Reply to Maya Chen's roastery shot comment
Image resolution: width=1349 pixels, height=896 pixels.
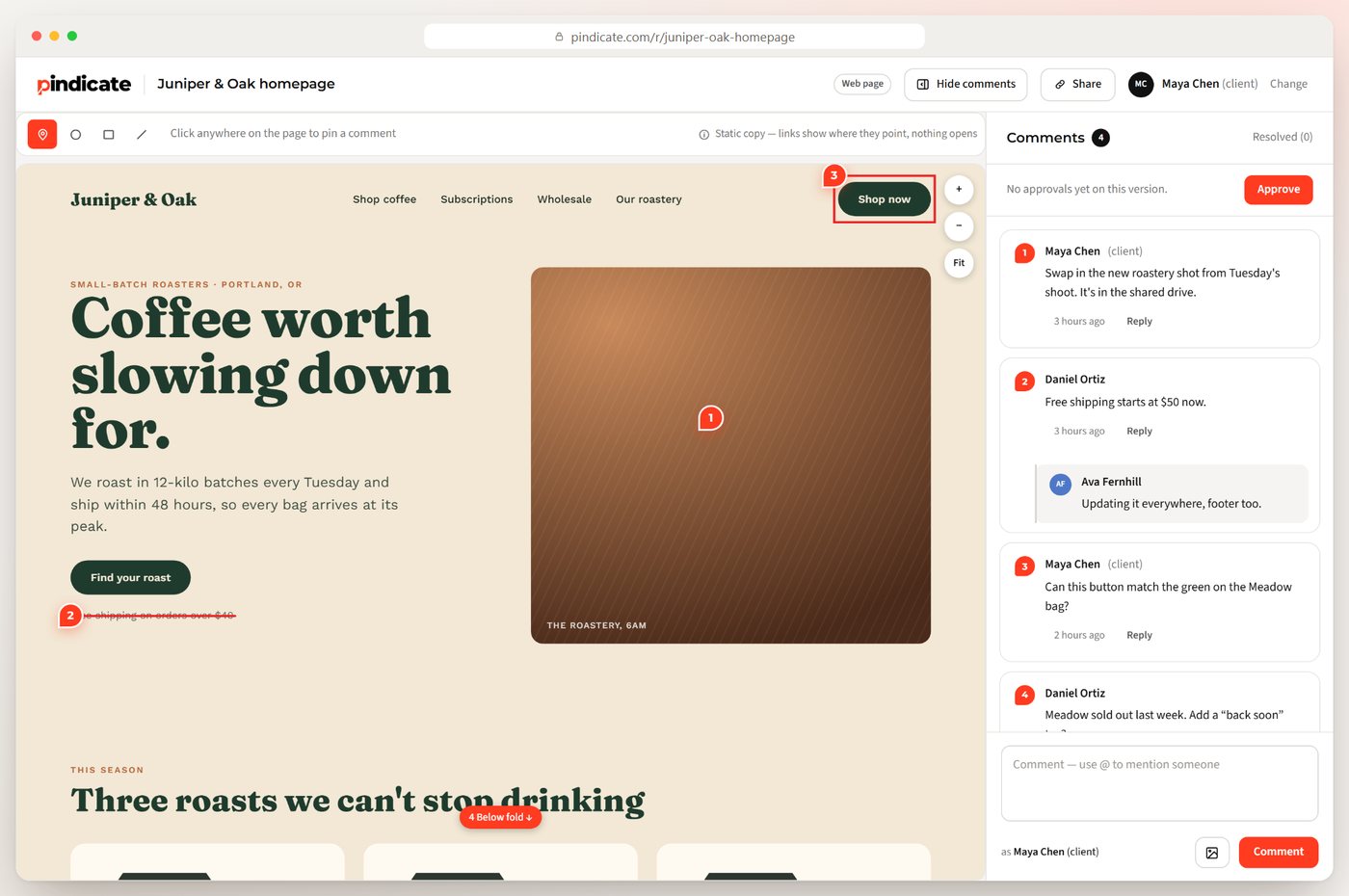[x=1139, y=322]
